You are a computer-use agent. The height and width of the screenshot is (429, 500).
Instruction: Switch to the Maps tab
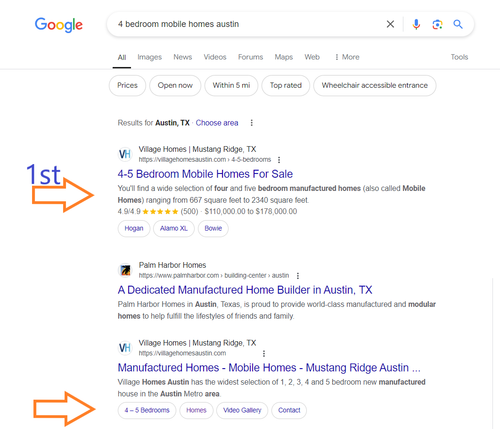point(284,57)
